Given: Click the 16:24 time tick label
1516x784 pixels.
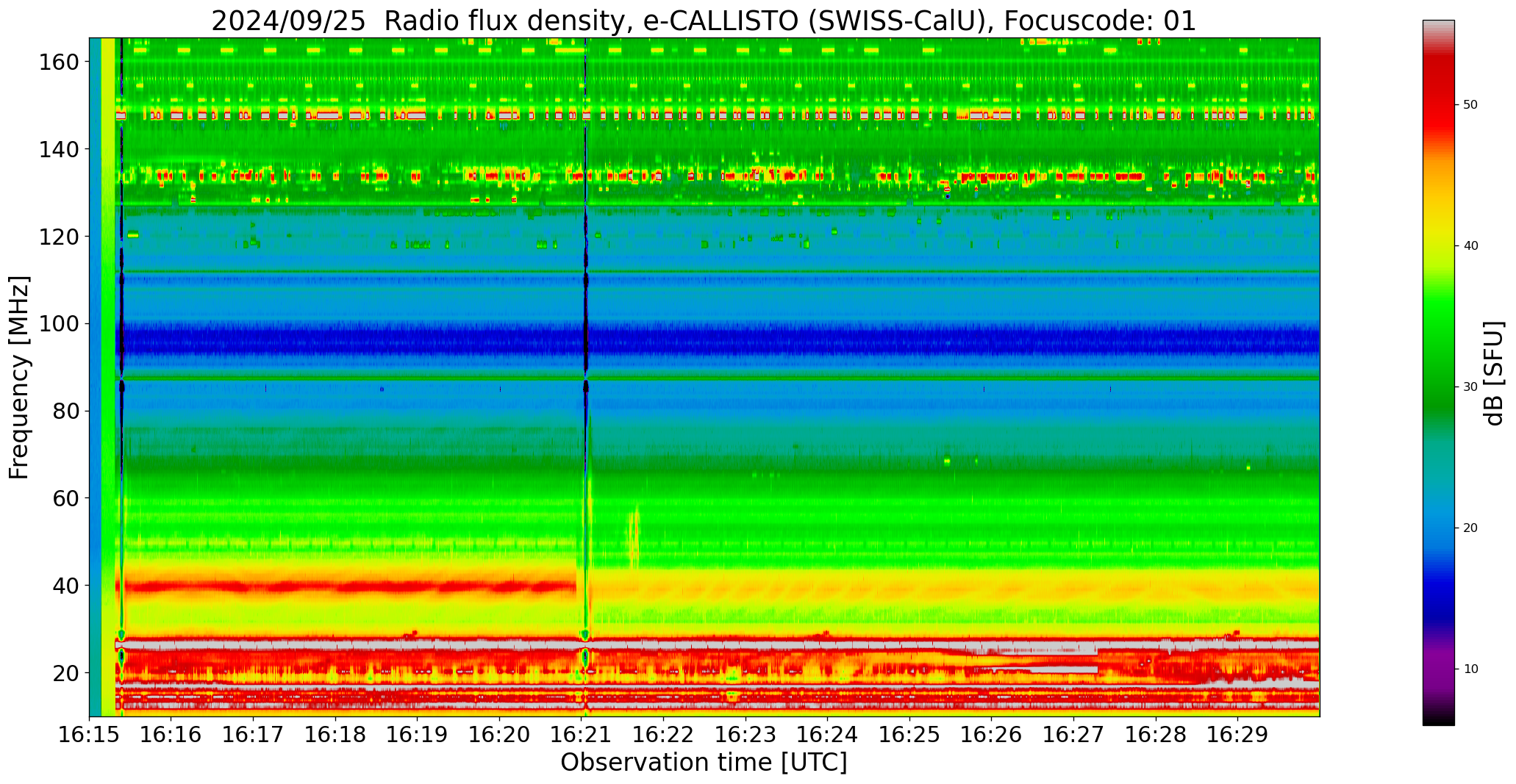Looking at the screenshot, I should pyautogui.click(x=828, y=735).
